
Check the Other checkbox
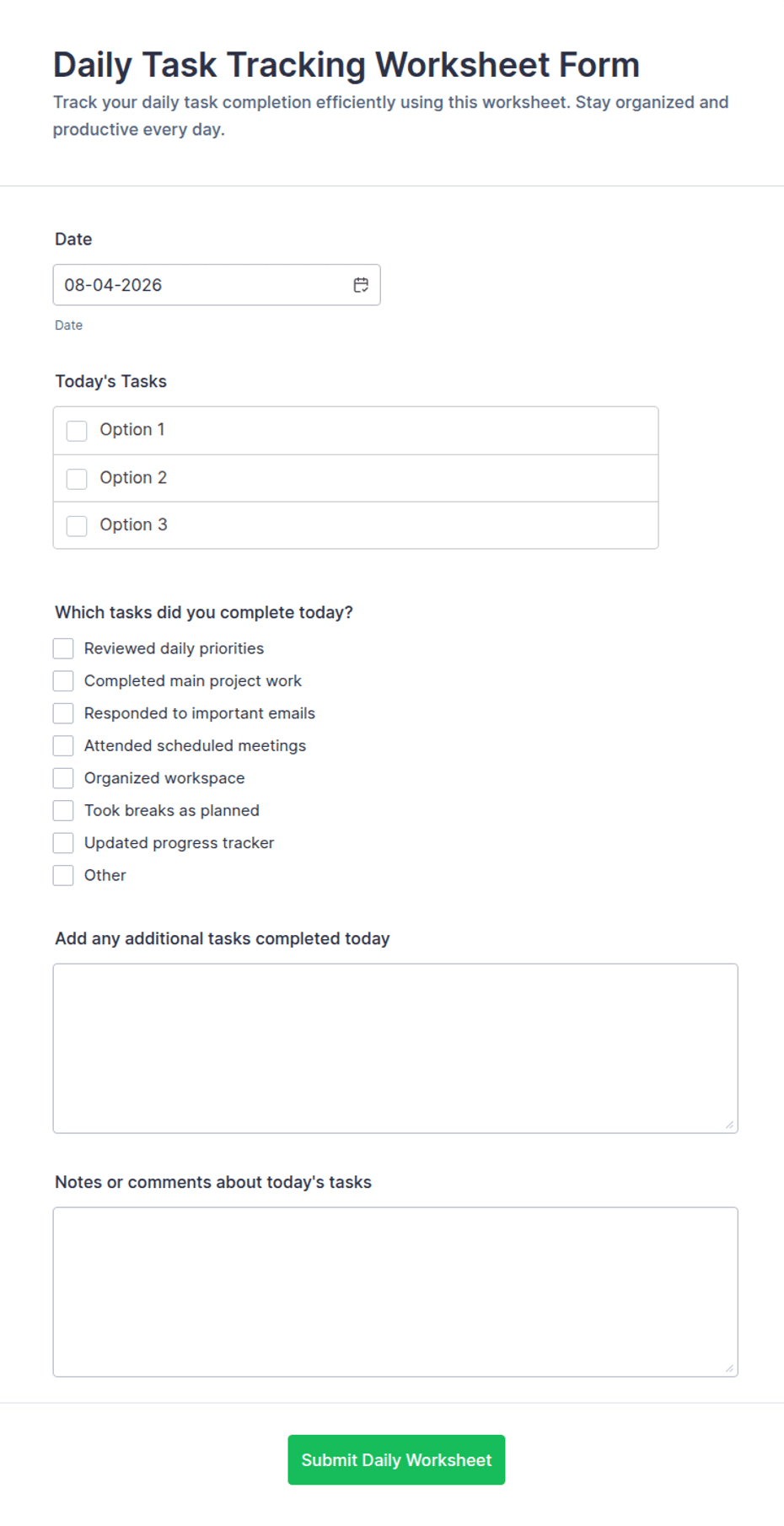(63, 875)
